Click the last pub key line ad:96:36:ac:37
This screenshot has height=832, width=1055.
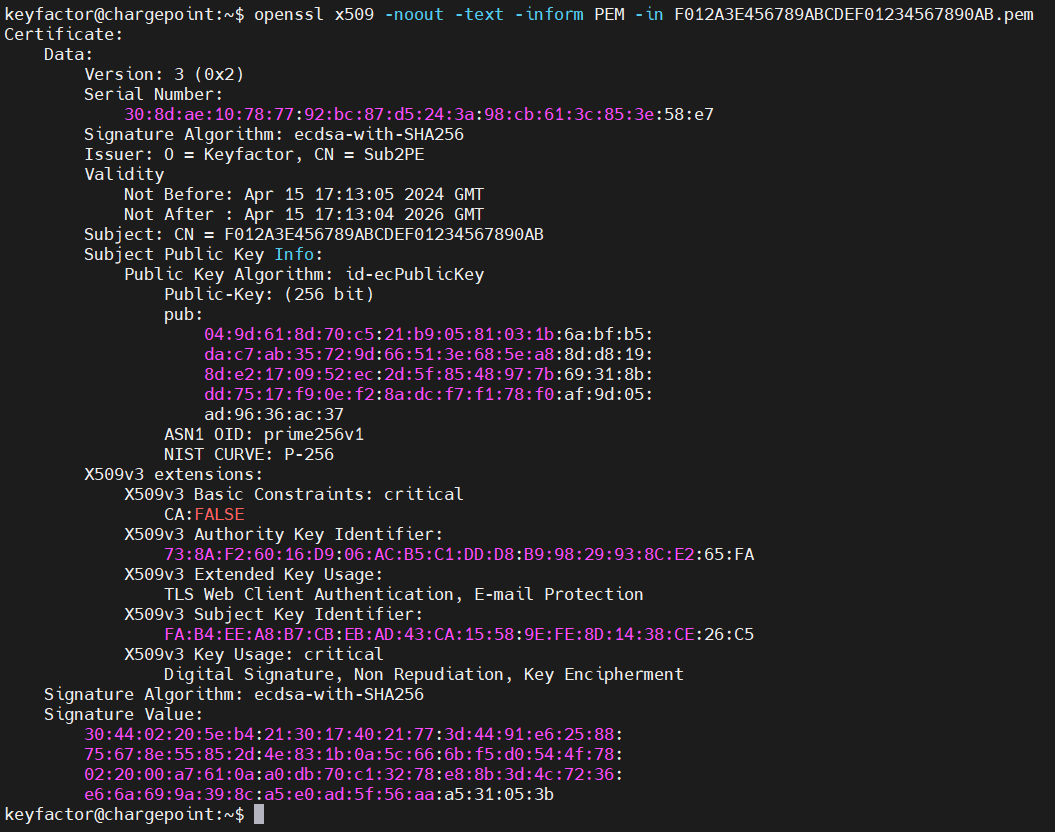tap(273, 414)
